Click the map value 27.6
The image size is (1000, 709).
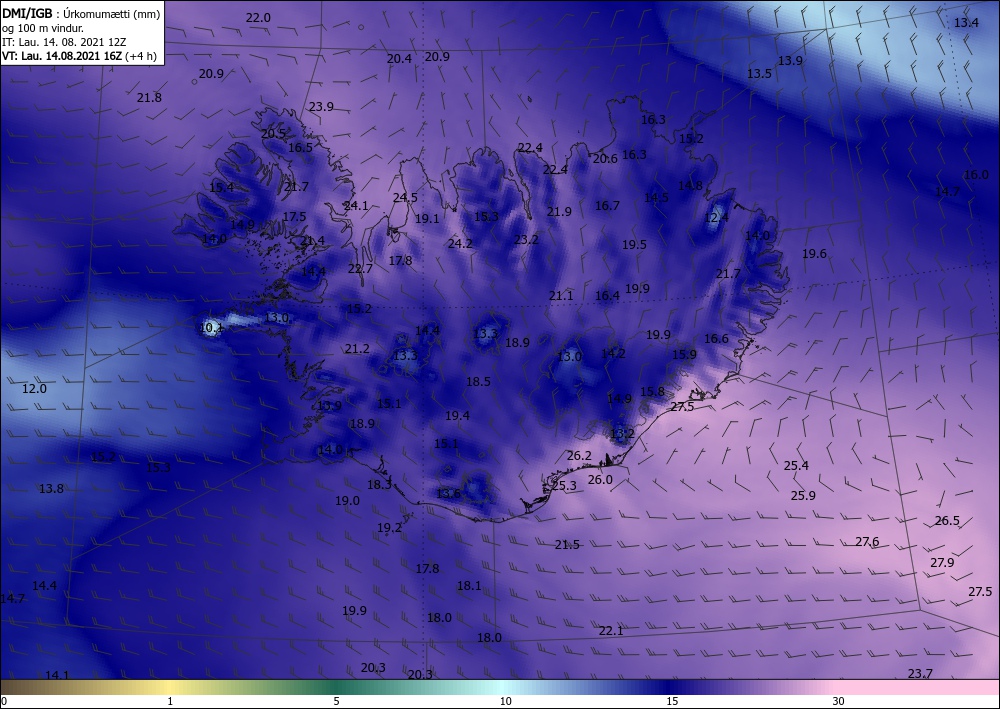tap(867, 542)
